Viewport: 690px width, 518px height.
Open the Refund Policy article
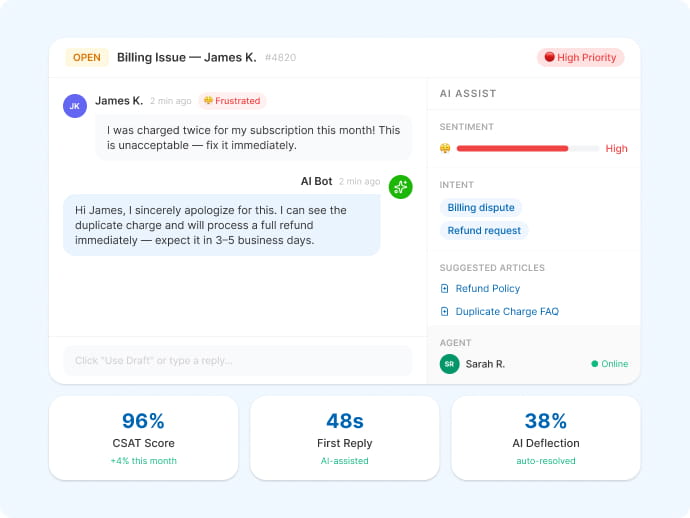pyautogui.click(x=488, y=288)
